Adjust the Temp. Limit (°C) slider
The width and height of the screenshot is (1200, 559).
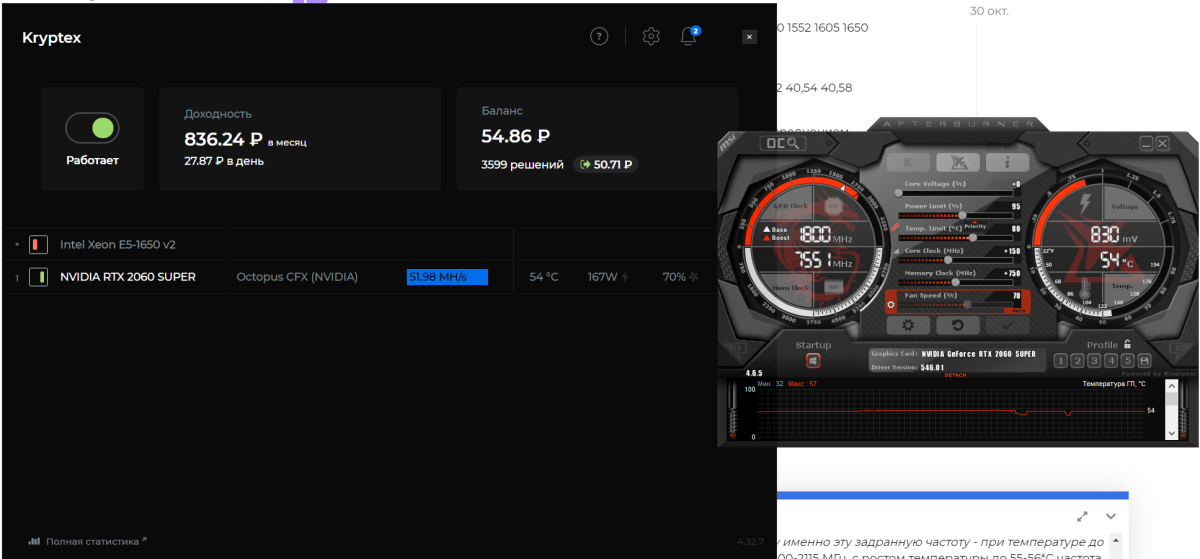[955, 237]
